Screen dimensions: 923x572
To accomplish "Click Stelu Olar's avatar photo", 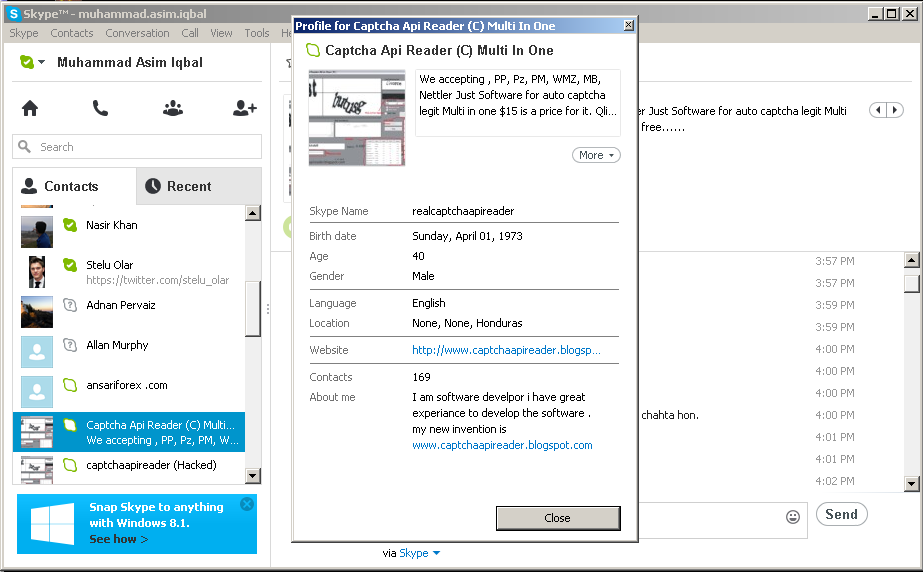I will pos(36,272).
